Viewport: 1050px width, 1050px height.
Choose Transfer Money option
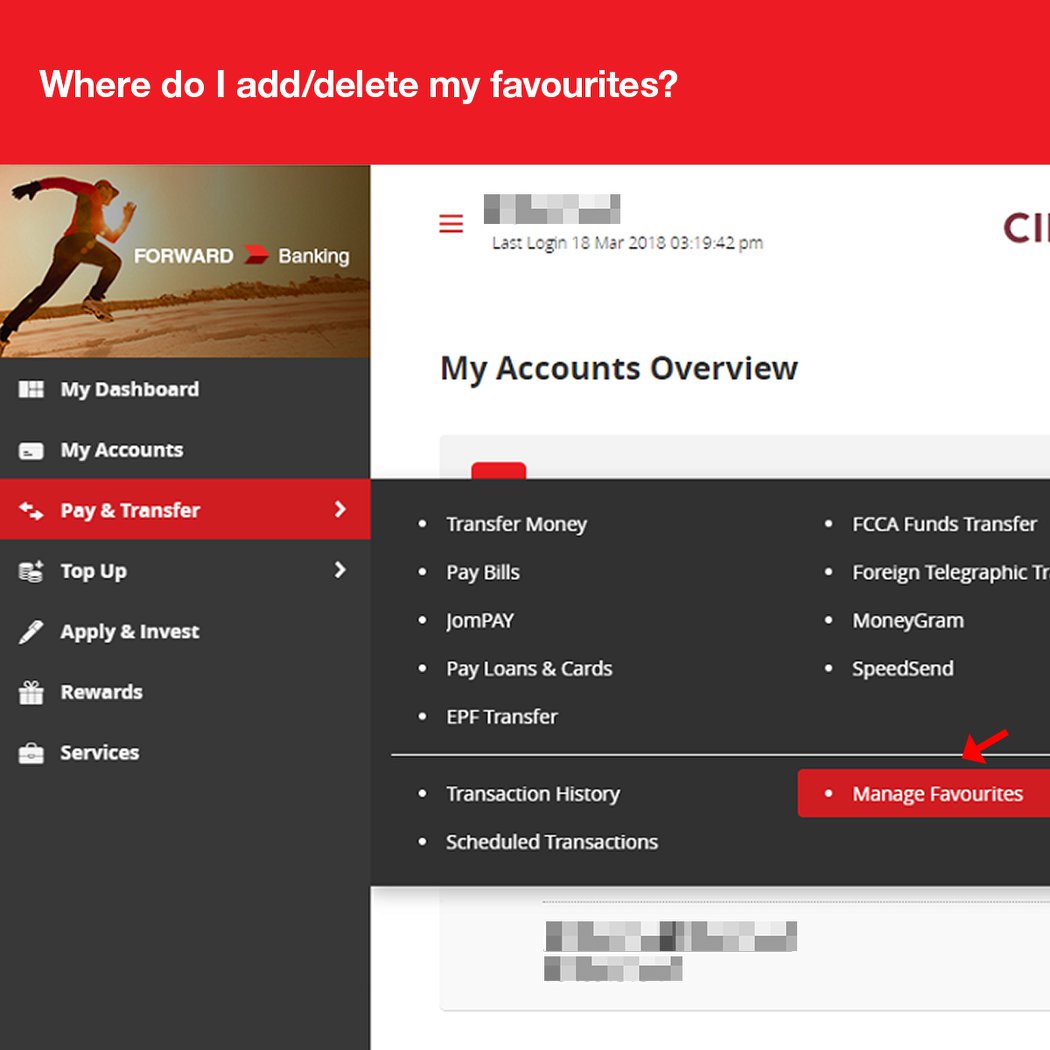click(516, 524)
